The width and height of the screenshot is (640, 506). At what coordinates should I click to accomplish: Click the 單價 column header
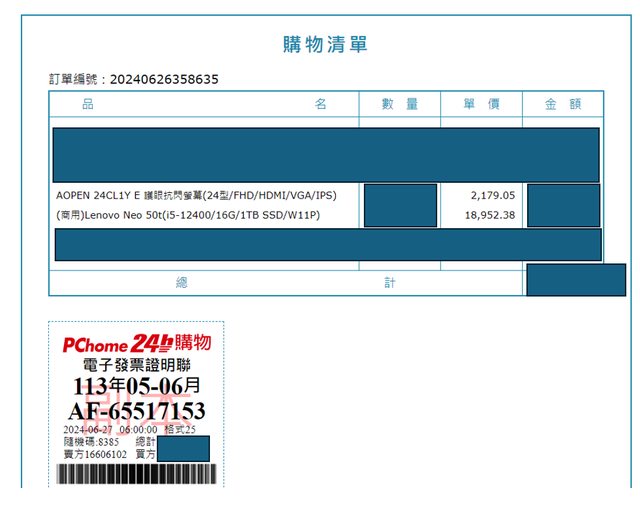[481, 104]
